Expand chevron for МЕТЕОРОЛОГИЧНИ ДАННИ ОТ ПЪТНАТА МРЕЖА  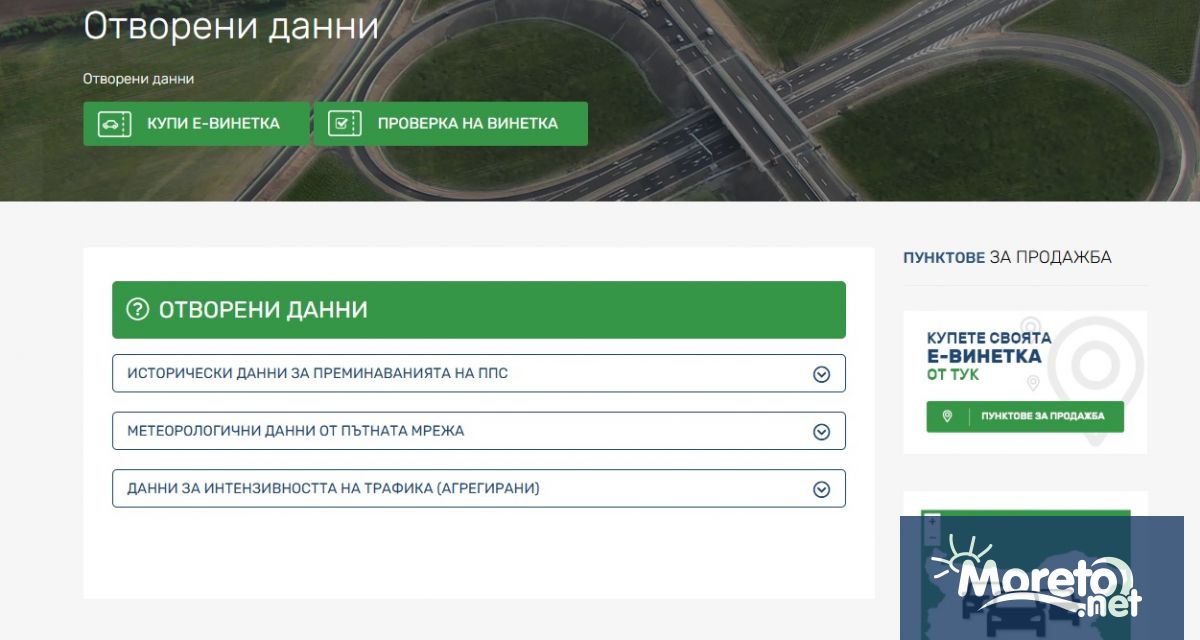click(x=821, y=432)
